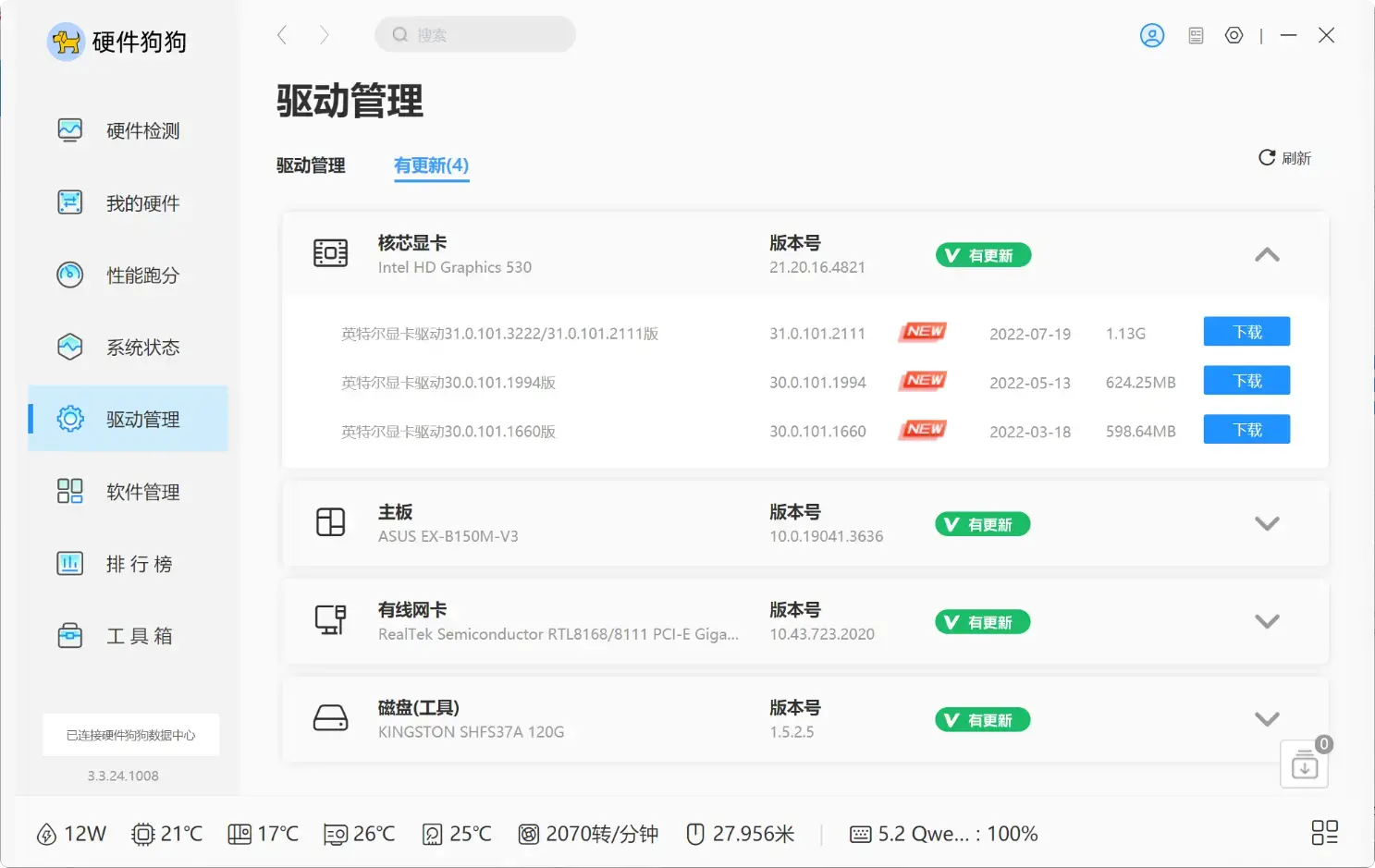The width and height of the screenshot is (1375, 868).
Task: Open the download manager floating icon
Action: [x=1304, y=764]
